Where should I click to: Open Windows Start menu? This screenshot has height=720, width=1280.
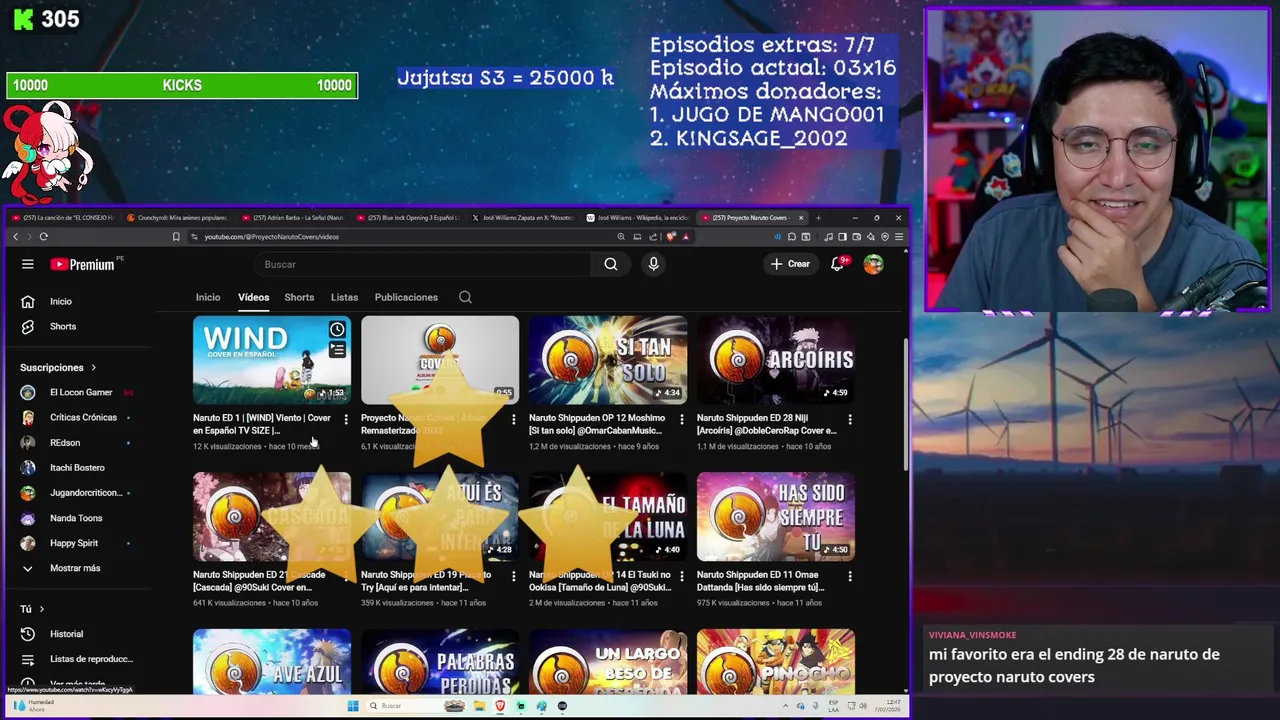[x=353, y=706]
